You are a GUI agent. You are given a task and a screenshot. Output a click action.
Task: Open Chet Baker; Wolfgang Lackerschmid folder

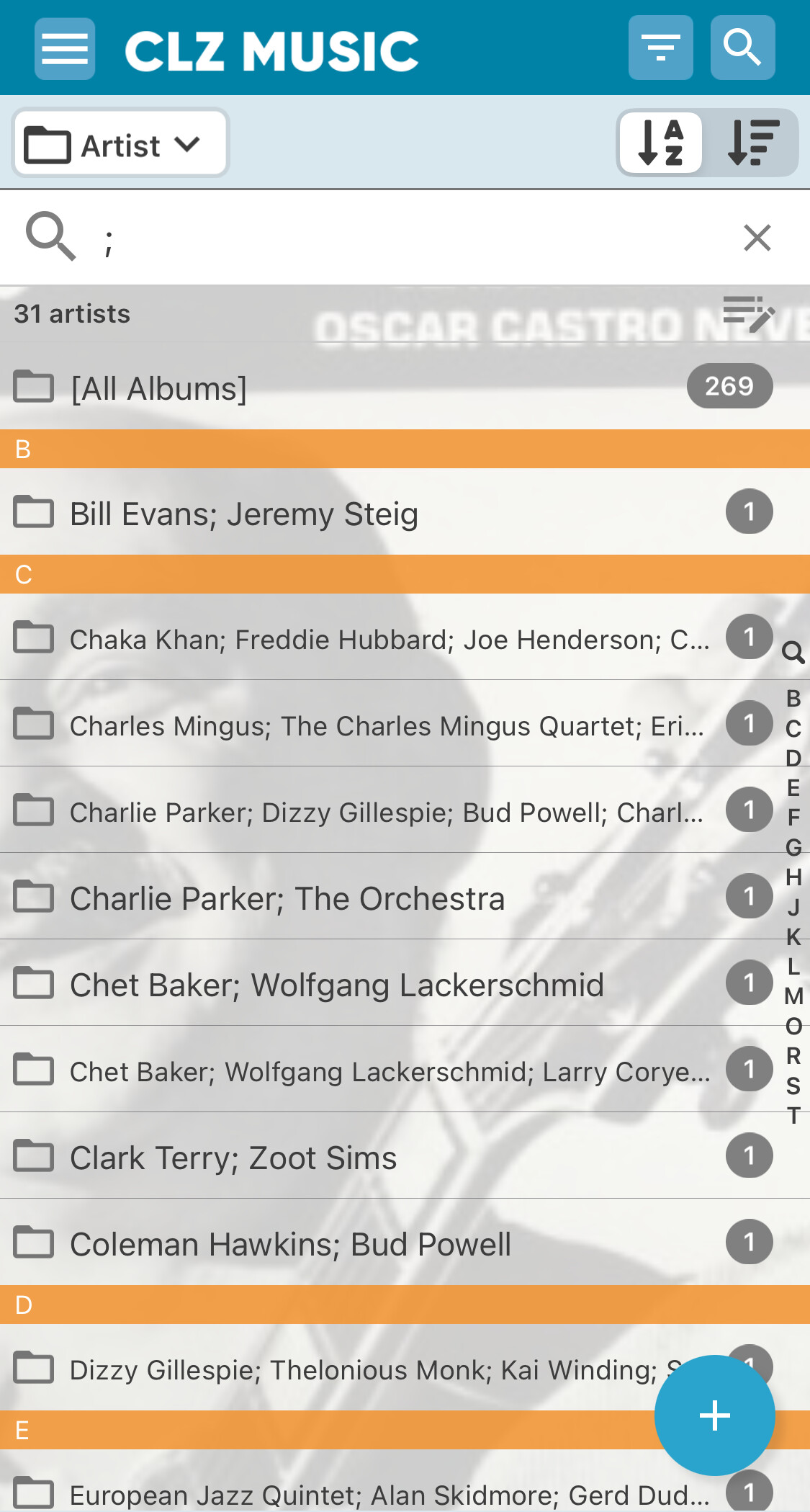tap(336, 985)
